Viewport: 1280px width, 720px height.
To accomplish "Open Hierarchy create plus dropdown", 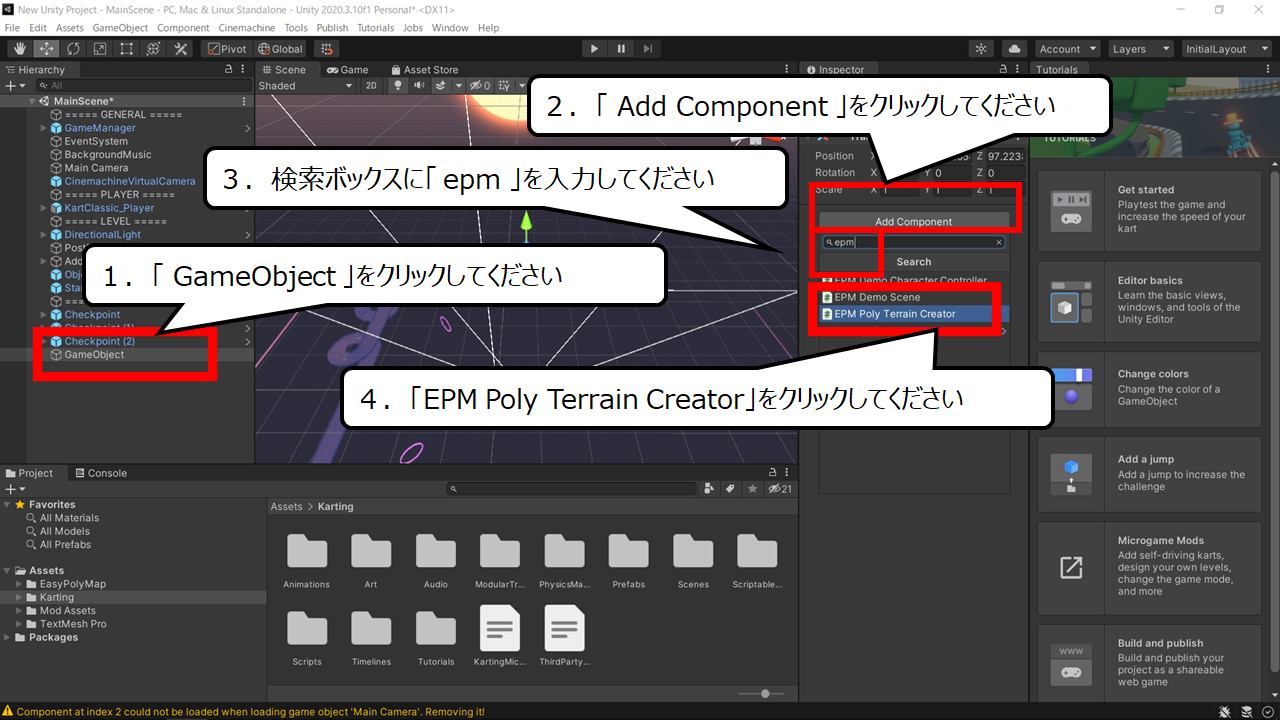I will point(14,86).
